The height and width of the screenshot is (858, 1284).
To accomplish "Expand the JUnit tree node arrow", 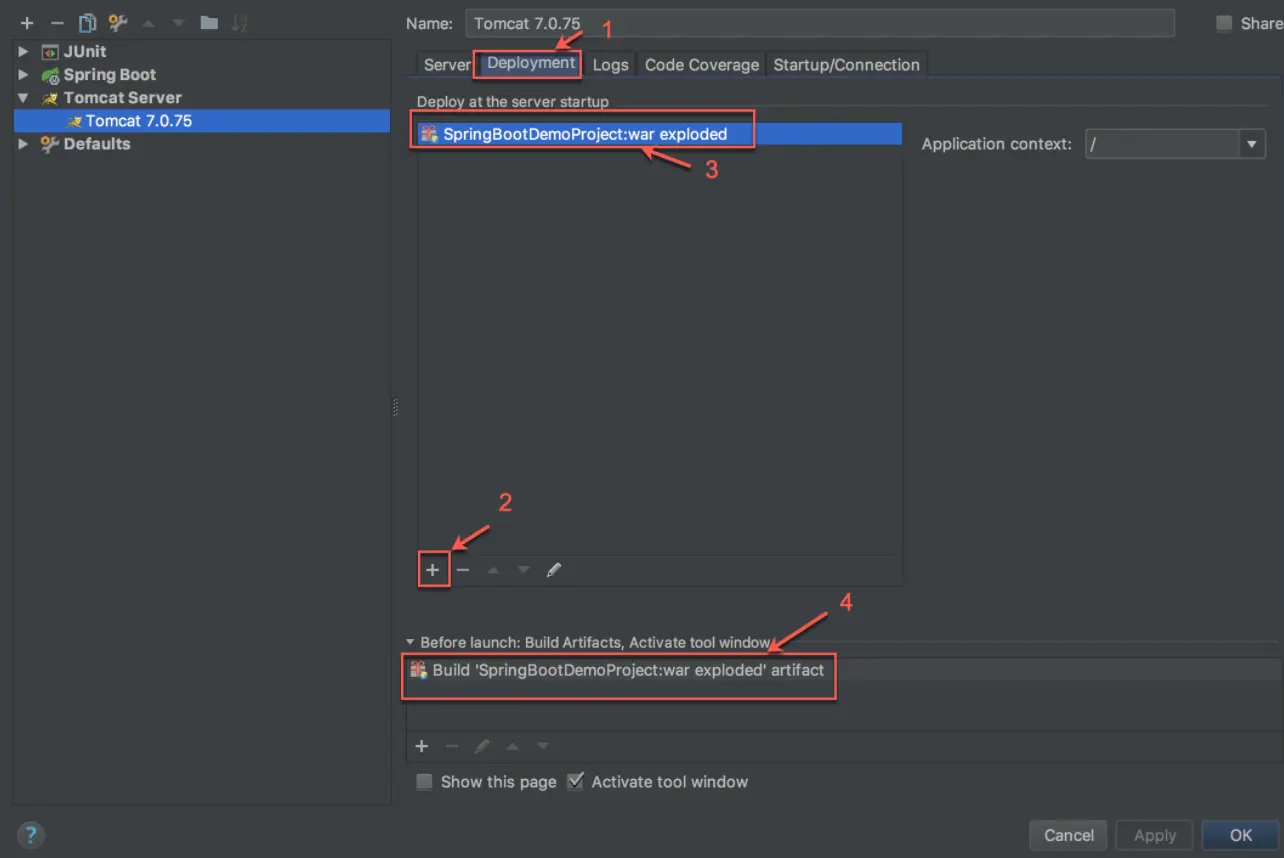I will (x=23, y=51).
